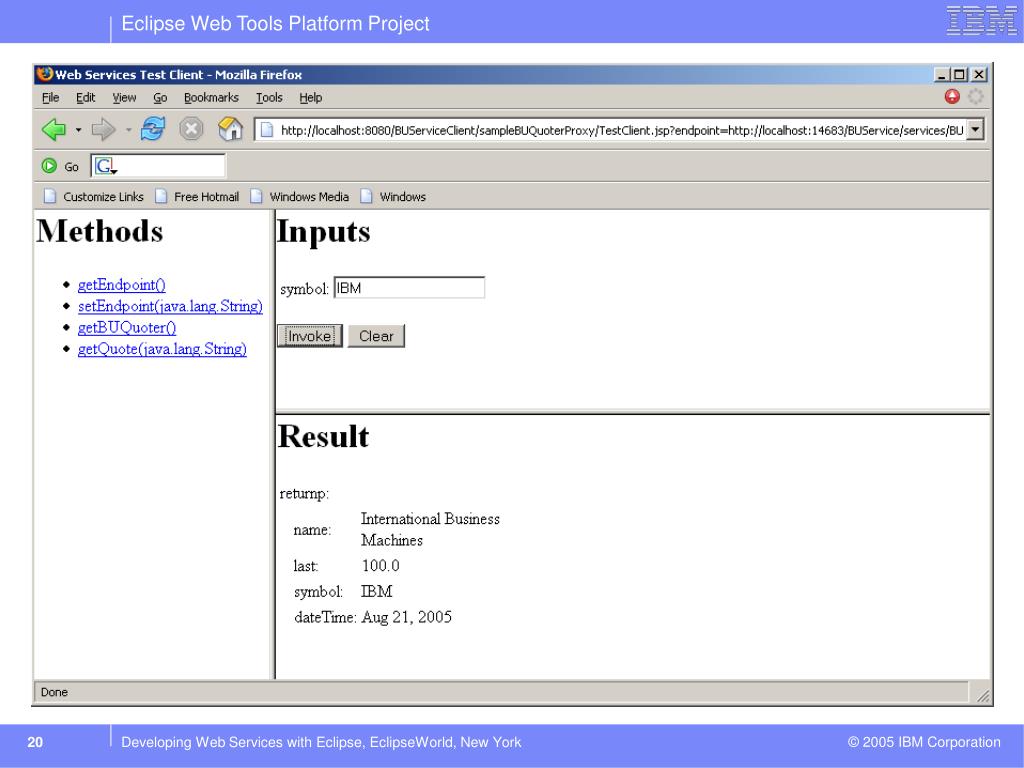Open the Free Hotmail bookmark

(197, 197)
